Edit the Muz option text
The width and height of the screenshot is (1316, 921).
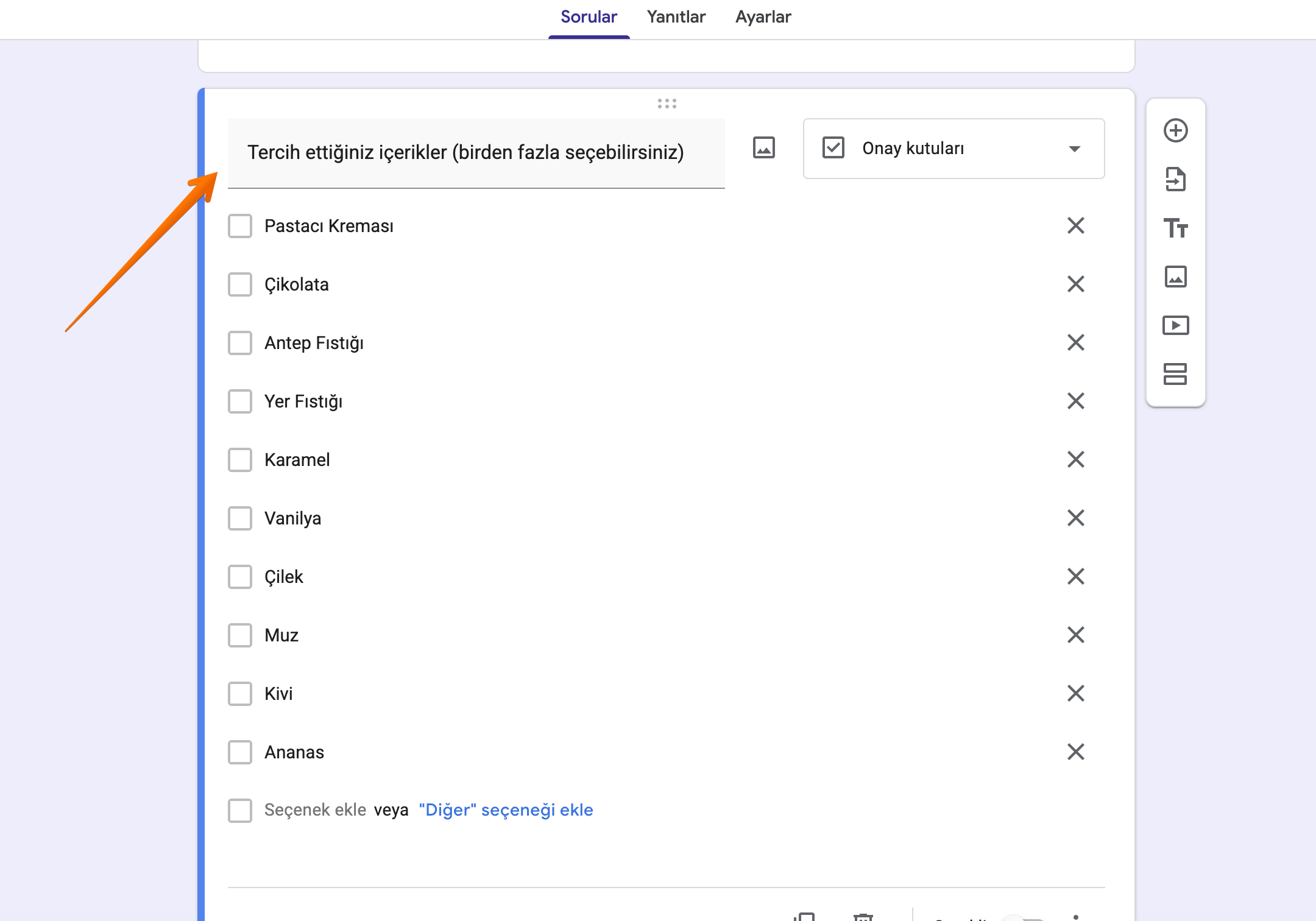(x=281, y=635)
